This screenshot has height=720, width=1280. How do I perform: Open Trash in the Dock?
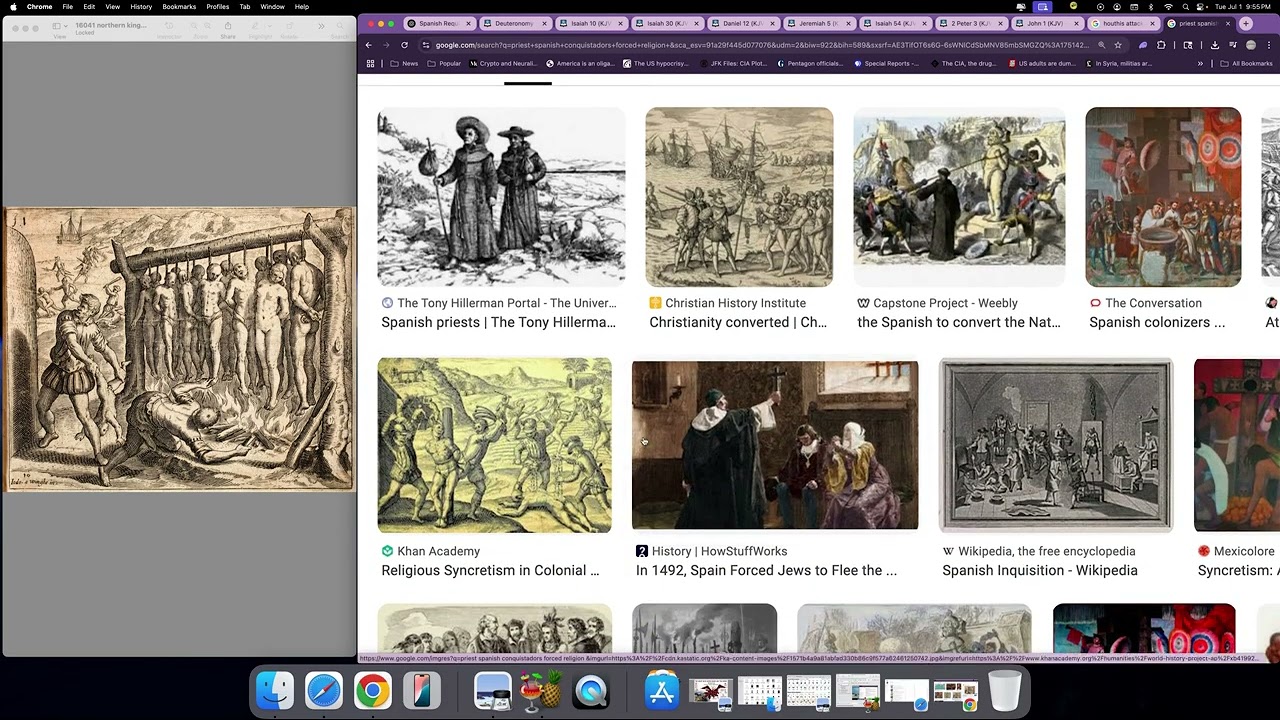pyautogui.click(x=1004, y=691)
